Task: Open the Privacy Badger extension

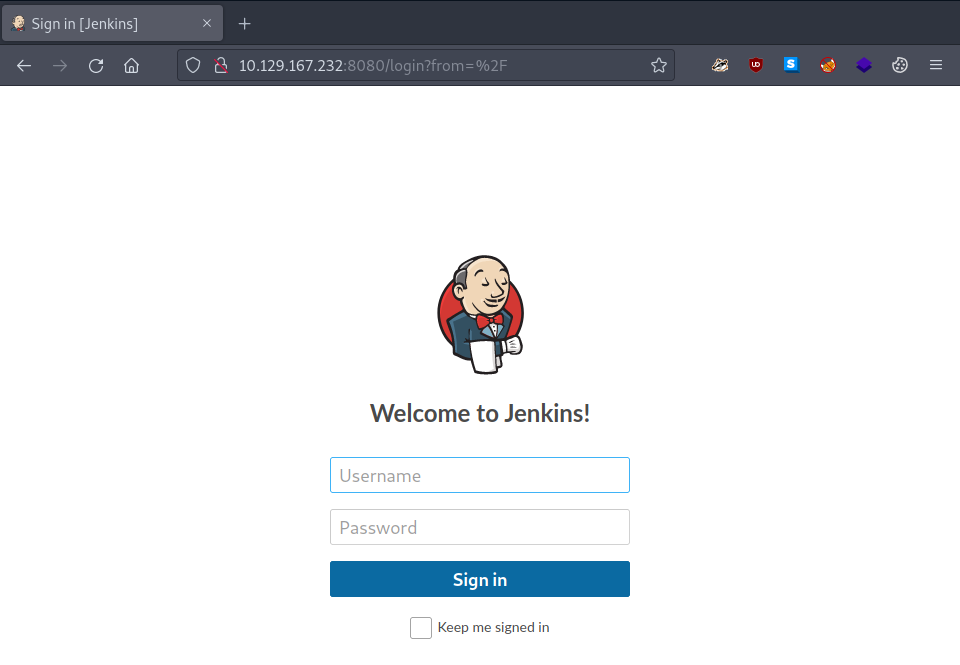Action: [x=720, y=64]
